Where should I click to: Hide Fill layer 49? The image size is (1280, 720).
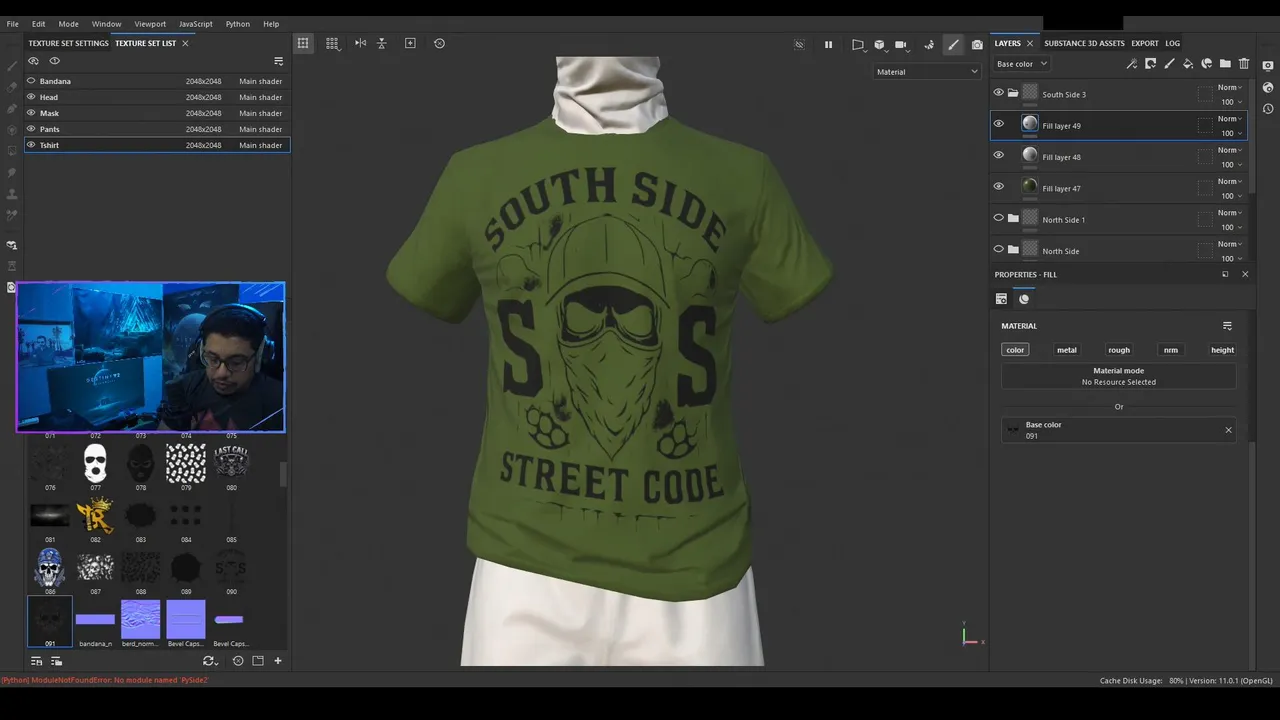coord(998,124)
